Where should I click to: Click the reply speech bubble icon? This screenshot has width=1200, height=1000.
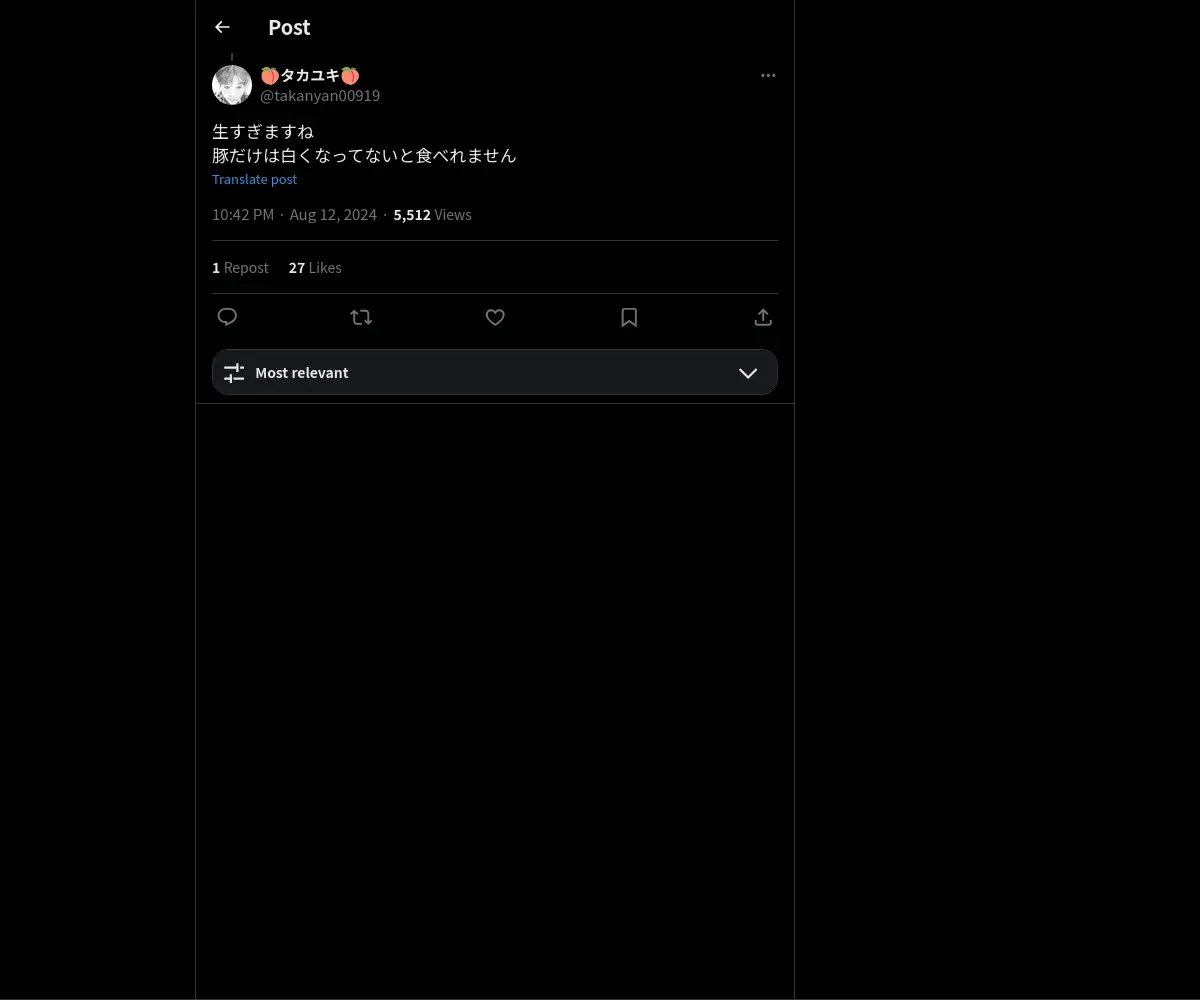(x=227, y=317)
